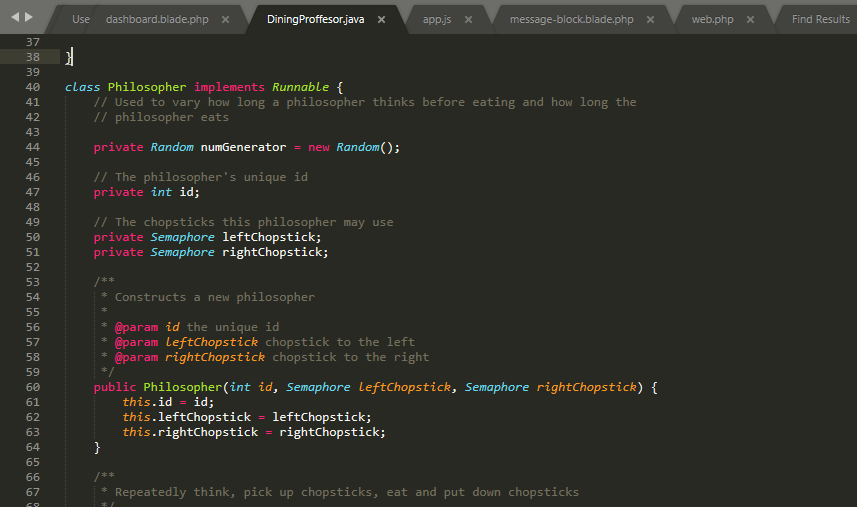Select line number 44 in the gutter
Screen dimensions: 857x507
coord(33,147)
